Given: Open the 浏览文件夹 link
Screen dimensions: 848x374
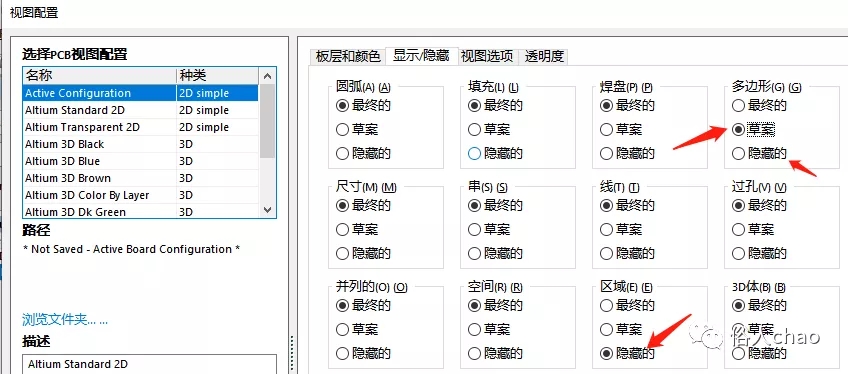Looking at the screenshot, I should coord(65,319).
